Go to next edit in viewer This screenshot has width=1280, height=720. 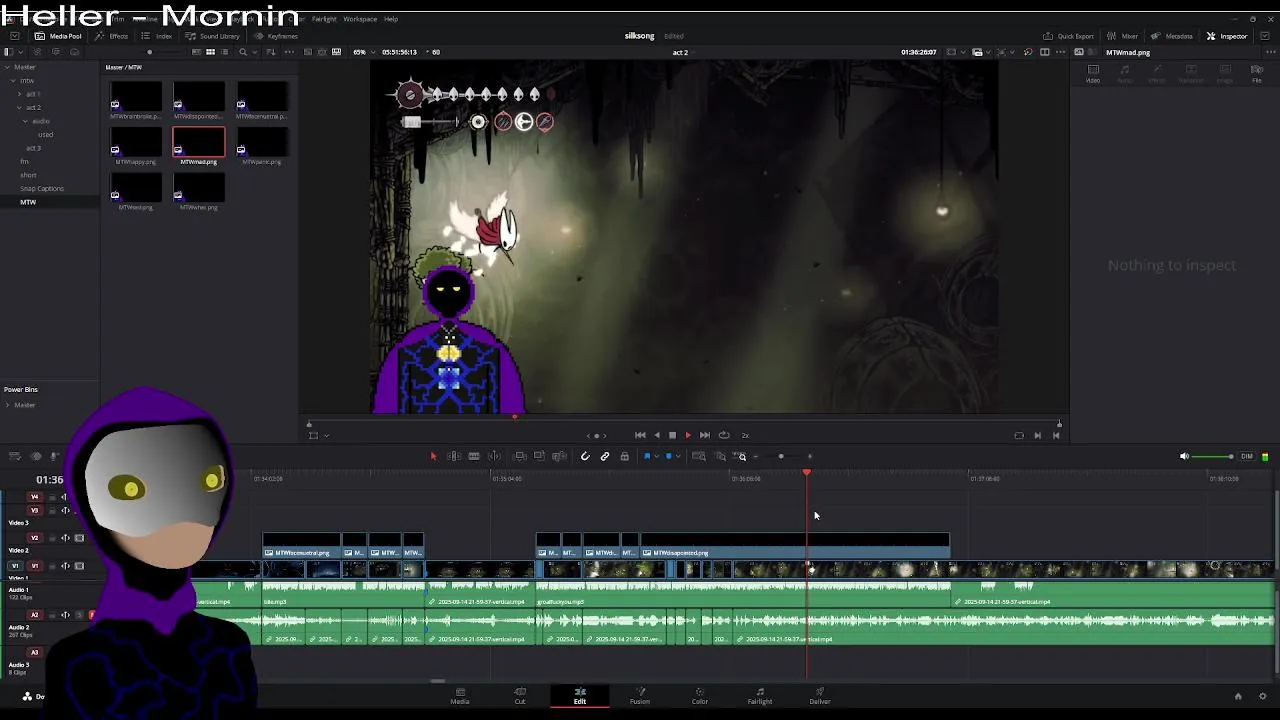click(x=1037, y=435)
